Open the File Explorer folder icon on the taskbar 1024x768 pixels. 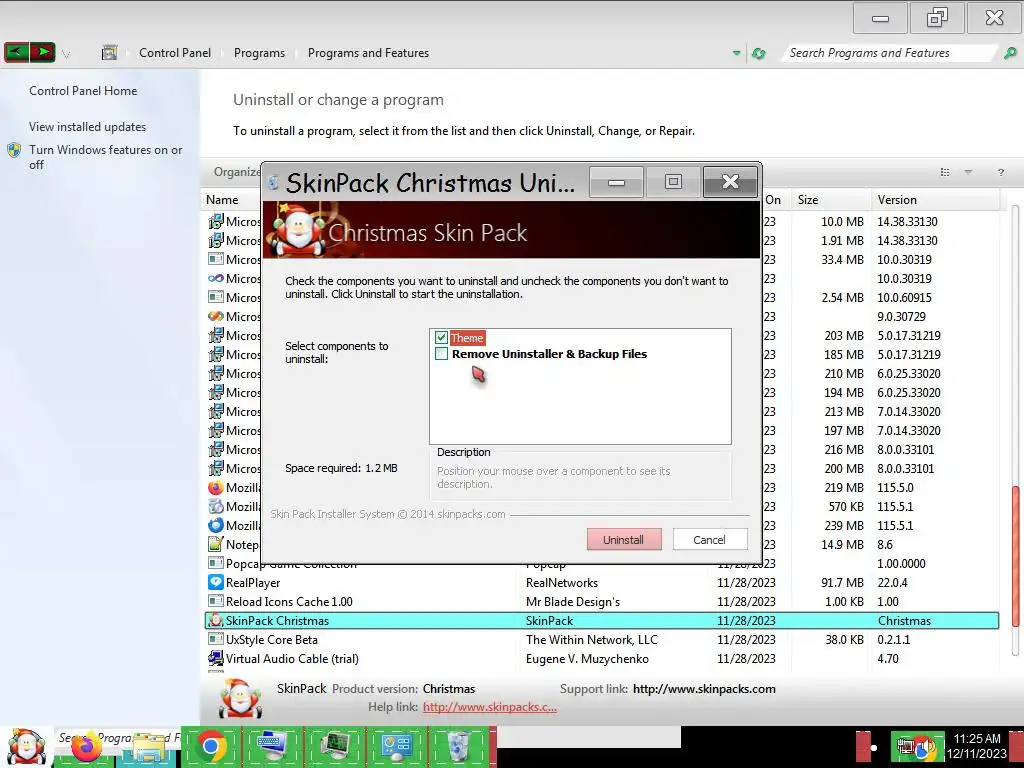point(149,748)
